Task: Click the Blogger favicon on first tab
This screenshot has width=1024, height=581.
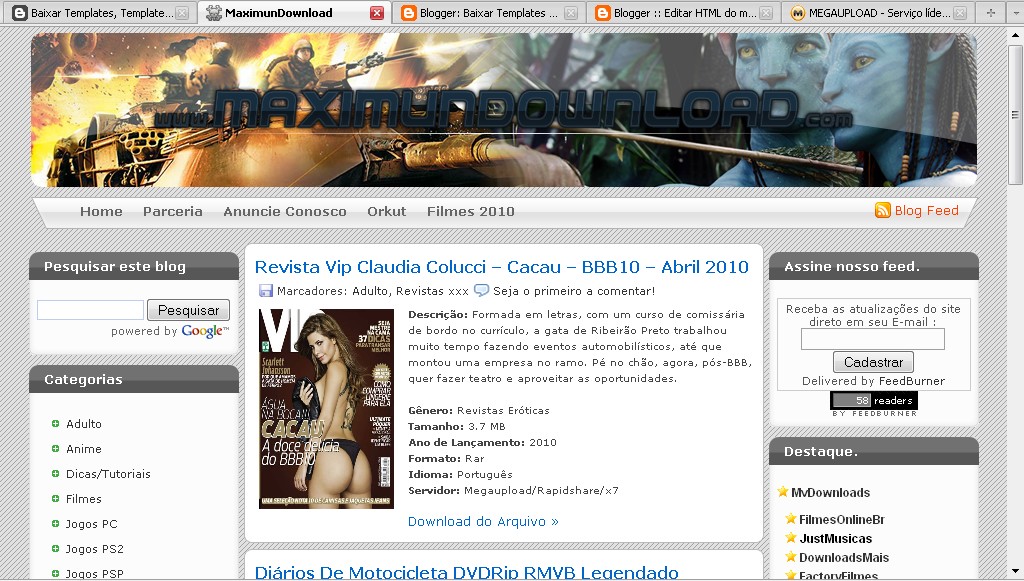Action: [x=20, y=12]
